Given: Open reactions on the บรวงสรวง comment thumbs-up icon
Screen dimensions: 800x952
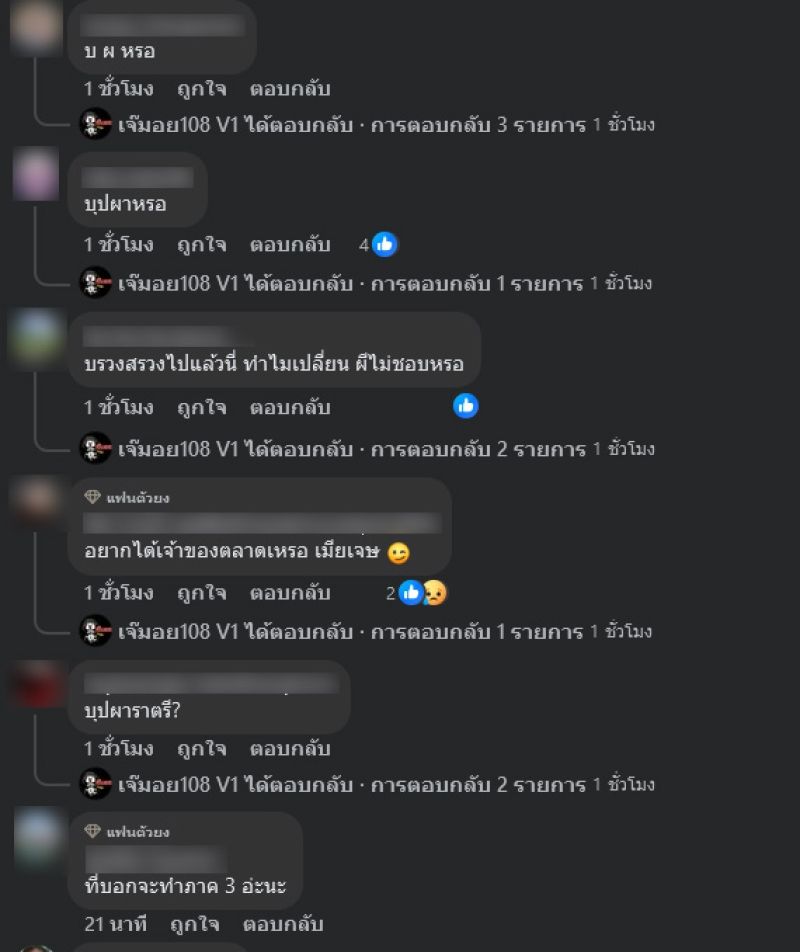Looking at the screenshot, I should 466,406.
